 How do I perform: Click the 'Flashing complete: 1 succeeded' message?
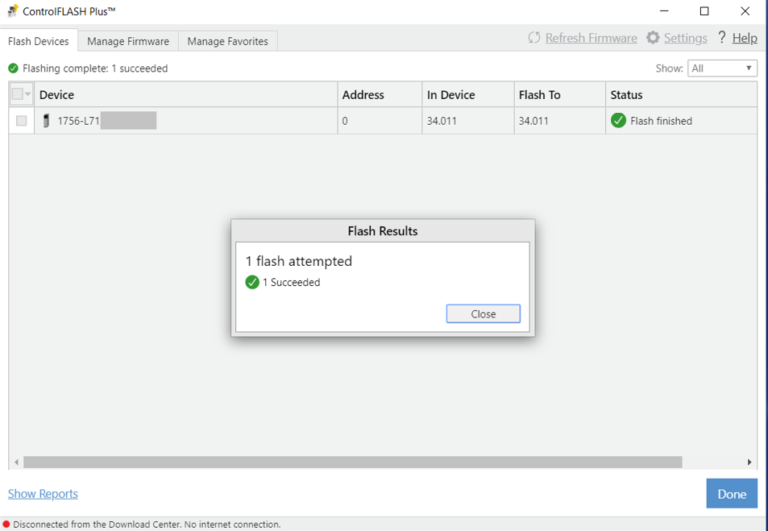(x=95, y=68)
